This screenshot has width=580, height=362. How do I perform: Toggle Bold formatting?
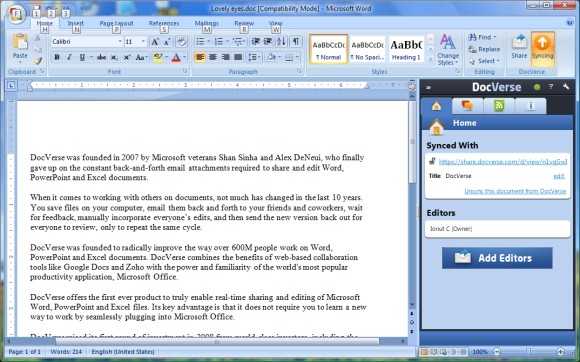click(57, 57)
